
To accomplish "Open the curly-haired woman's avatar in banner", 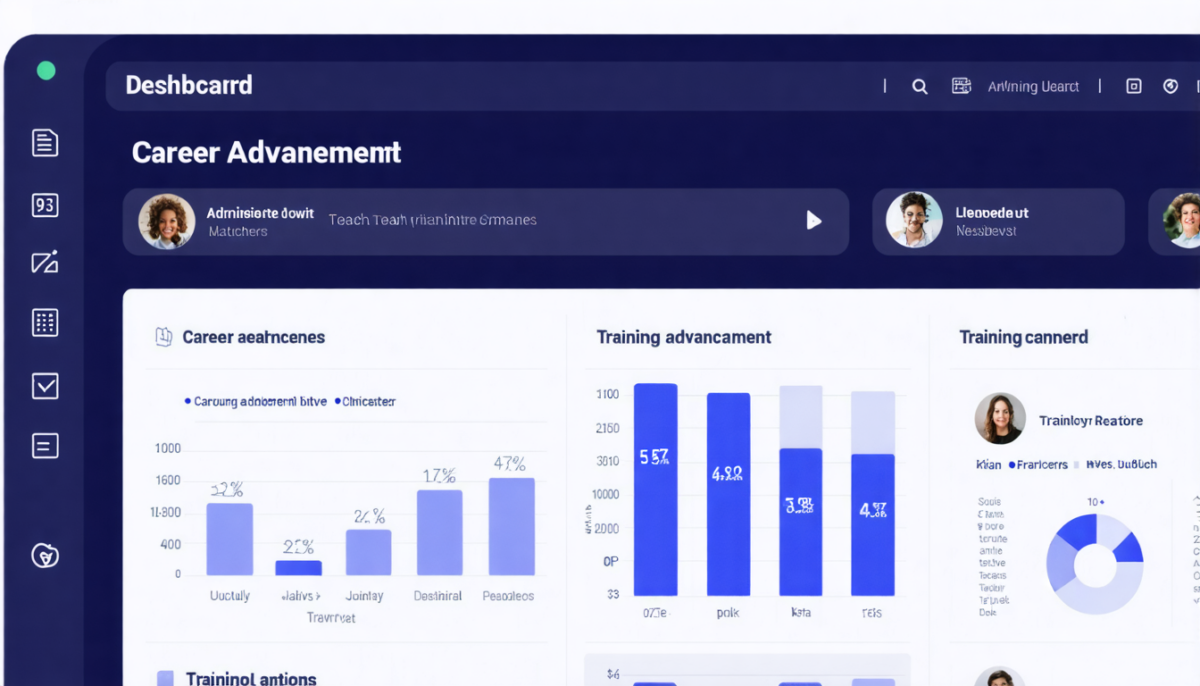I will click(167, 221).
